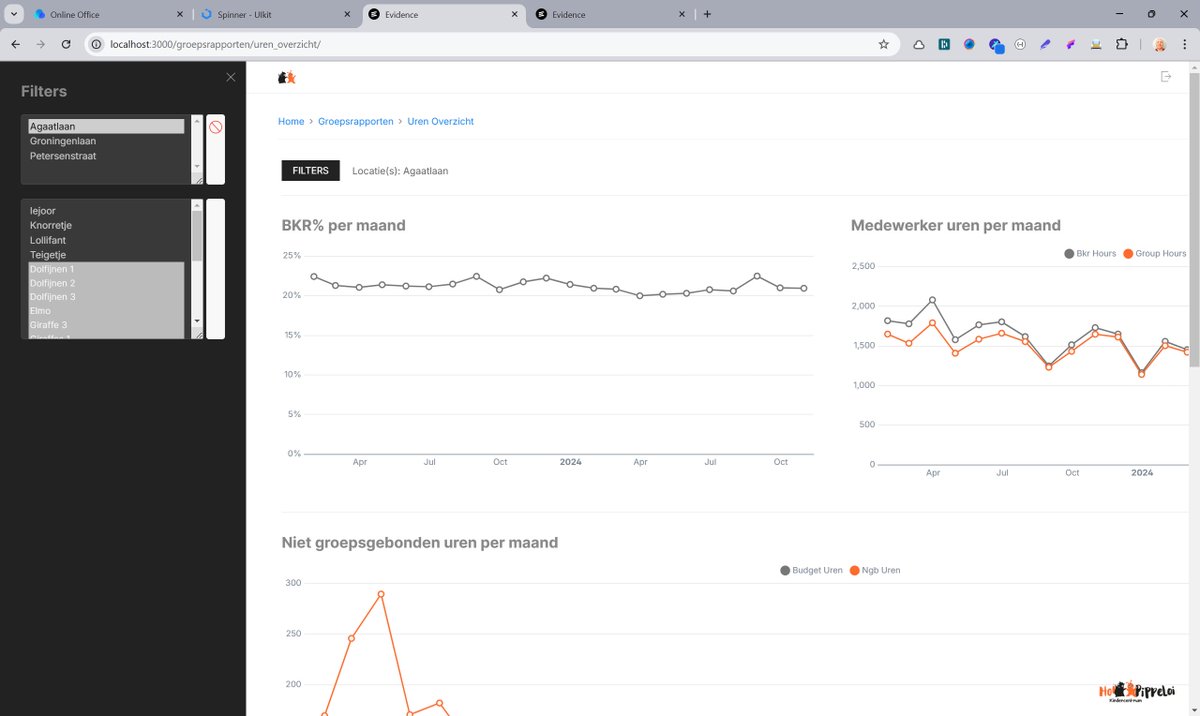Image resolution: width=1200 pixels, height=716 pixels.
Task: Open the blue circle extension with badge
Action: click(996, 45)
